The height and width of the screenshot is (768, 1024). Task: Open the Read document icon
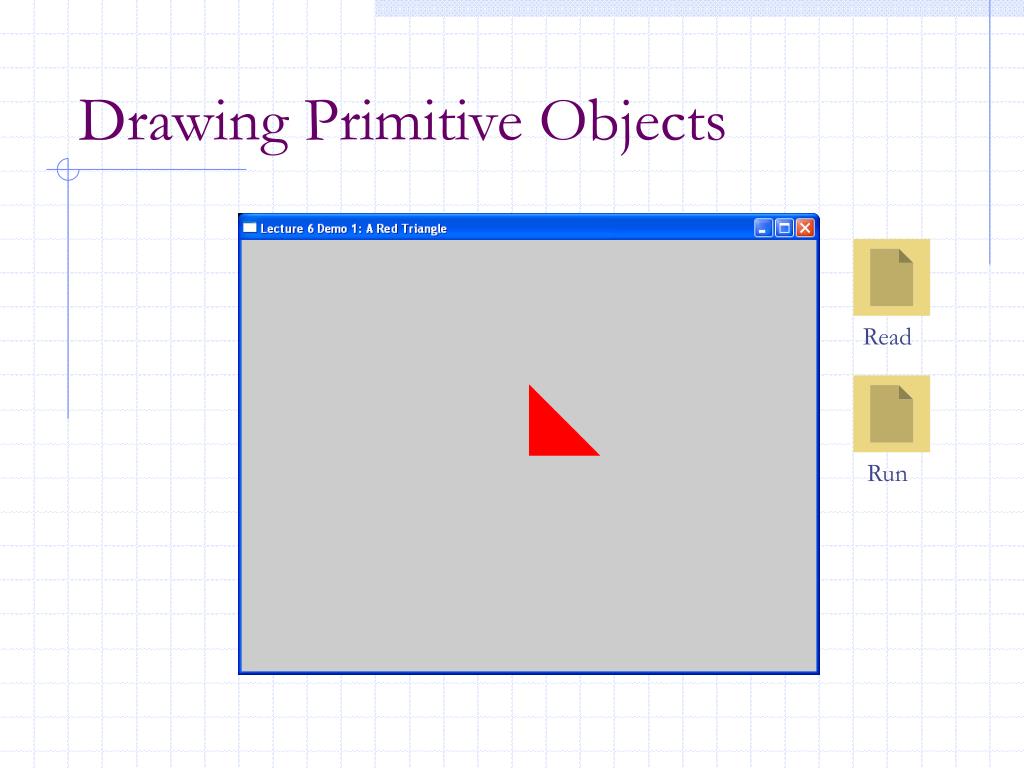(891, 277)
